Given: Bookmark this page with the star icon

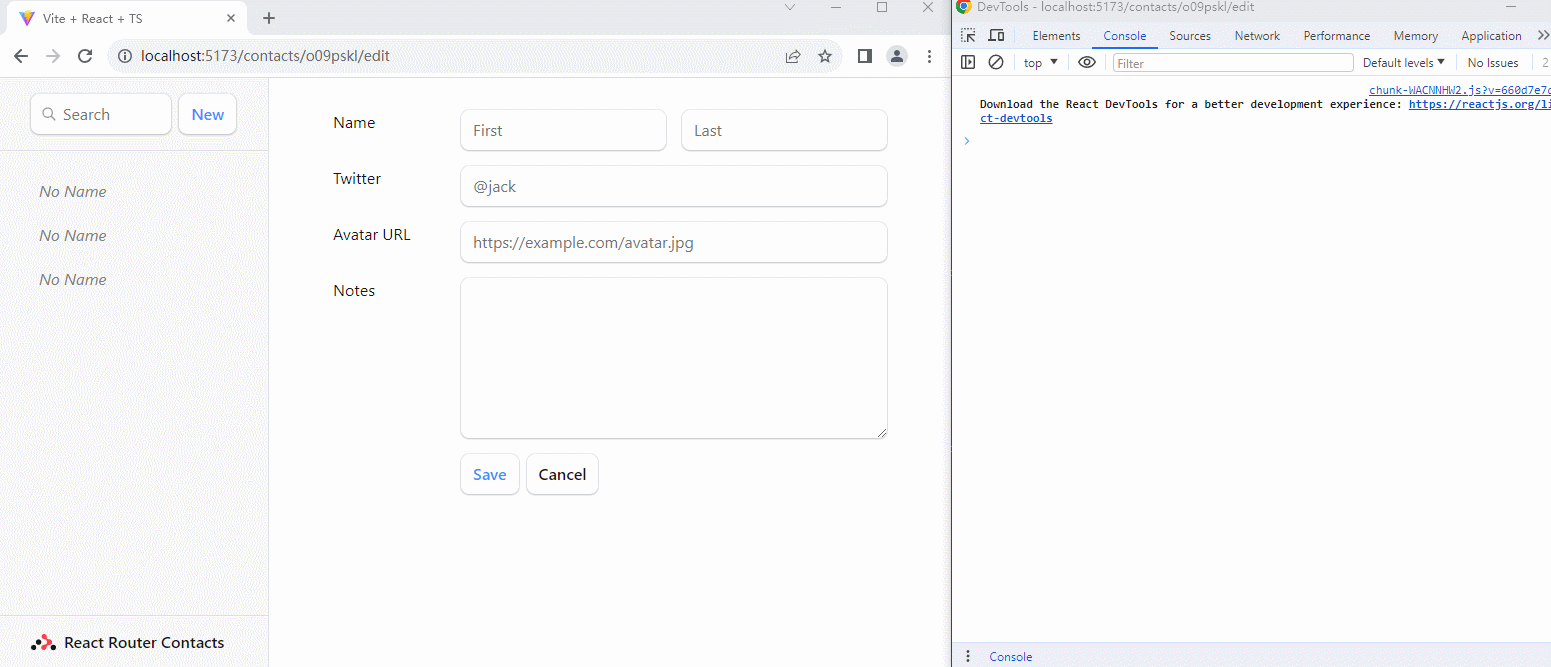Looking at the screenshot, I should [825, 56].
